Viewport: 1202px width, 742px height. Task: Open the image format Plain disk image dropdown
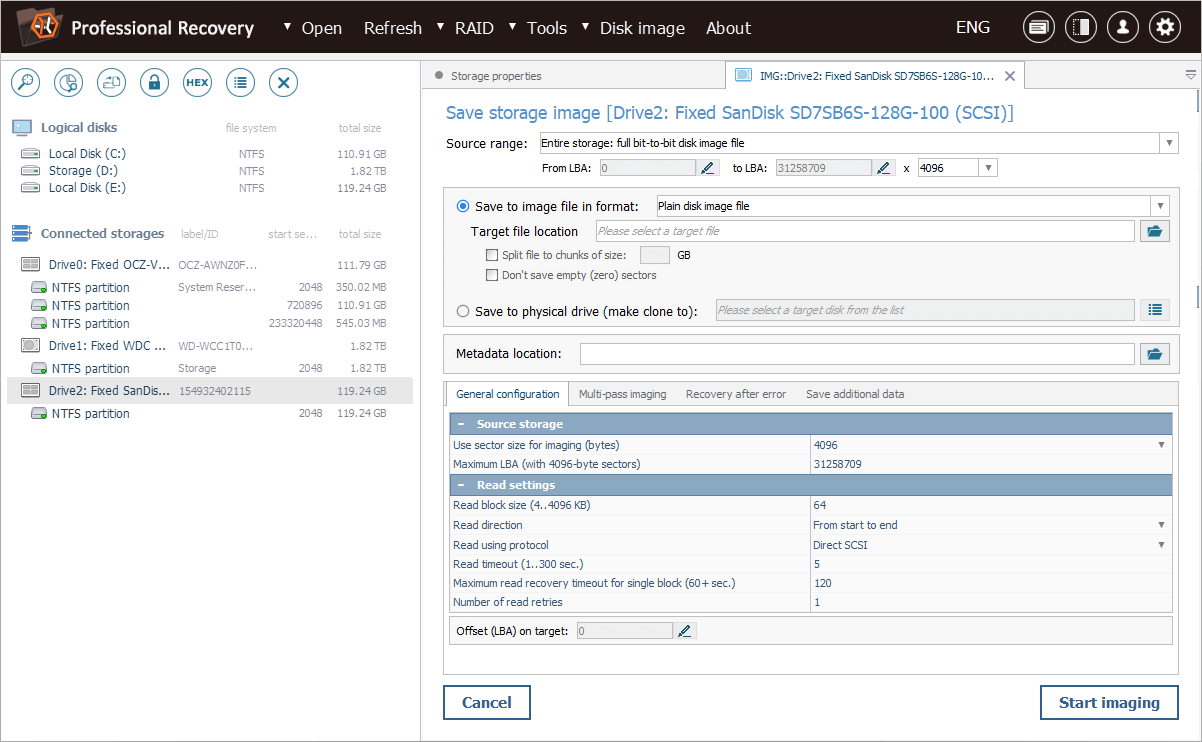click(x=1160, y=206)
